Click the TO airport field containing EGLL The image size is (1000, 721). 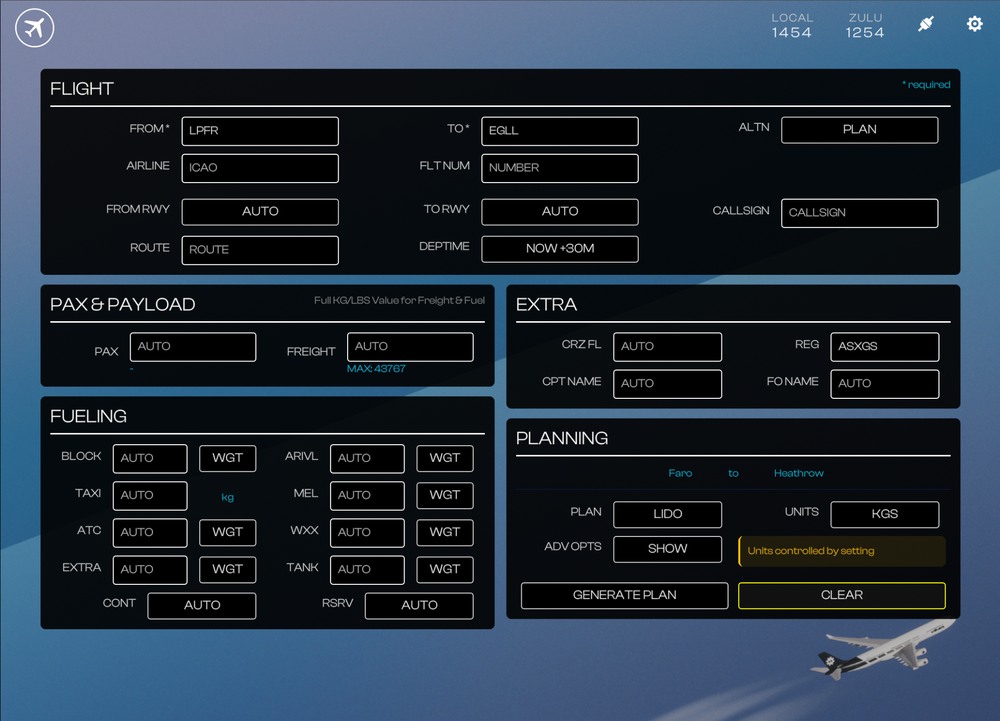point(560,131)
